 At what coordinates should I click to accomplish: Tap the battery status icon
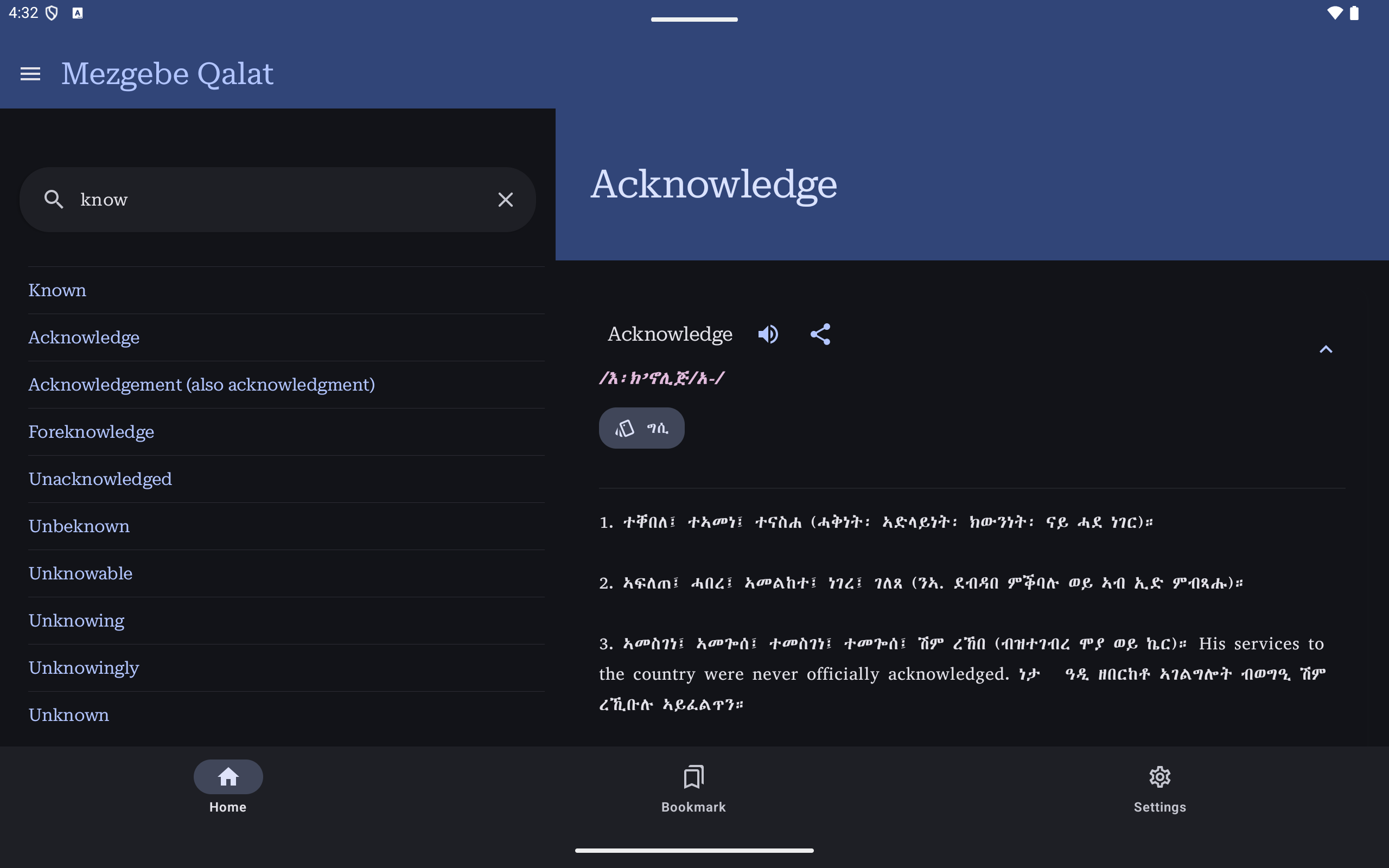tap(1355, 12)
